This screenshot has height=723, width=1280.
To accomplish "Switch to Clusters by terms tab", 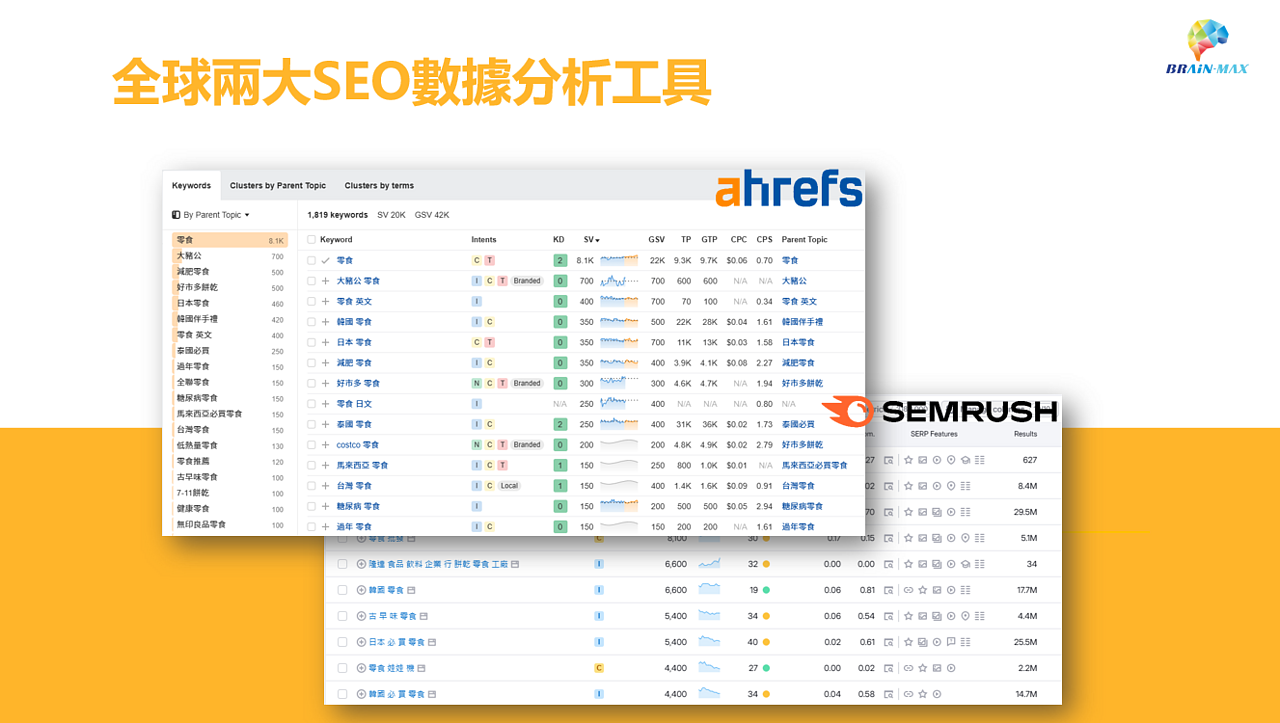I will 379,186.
